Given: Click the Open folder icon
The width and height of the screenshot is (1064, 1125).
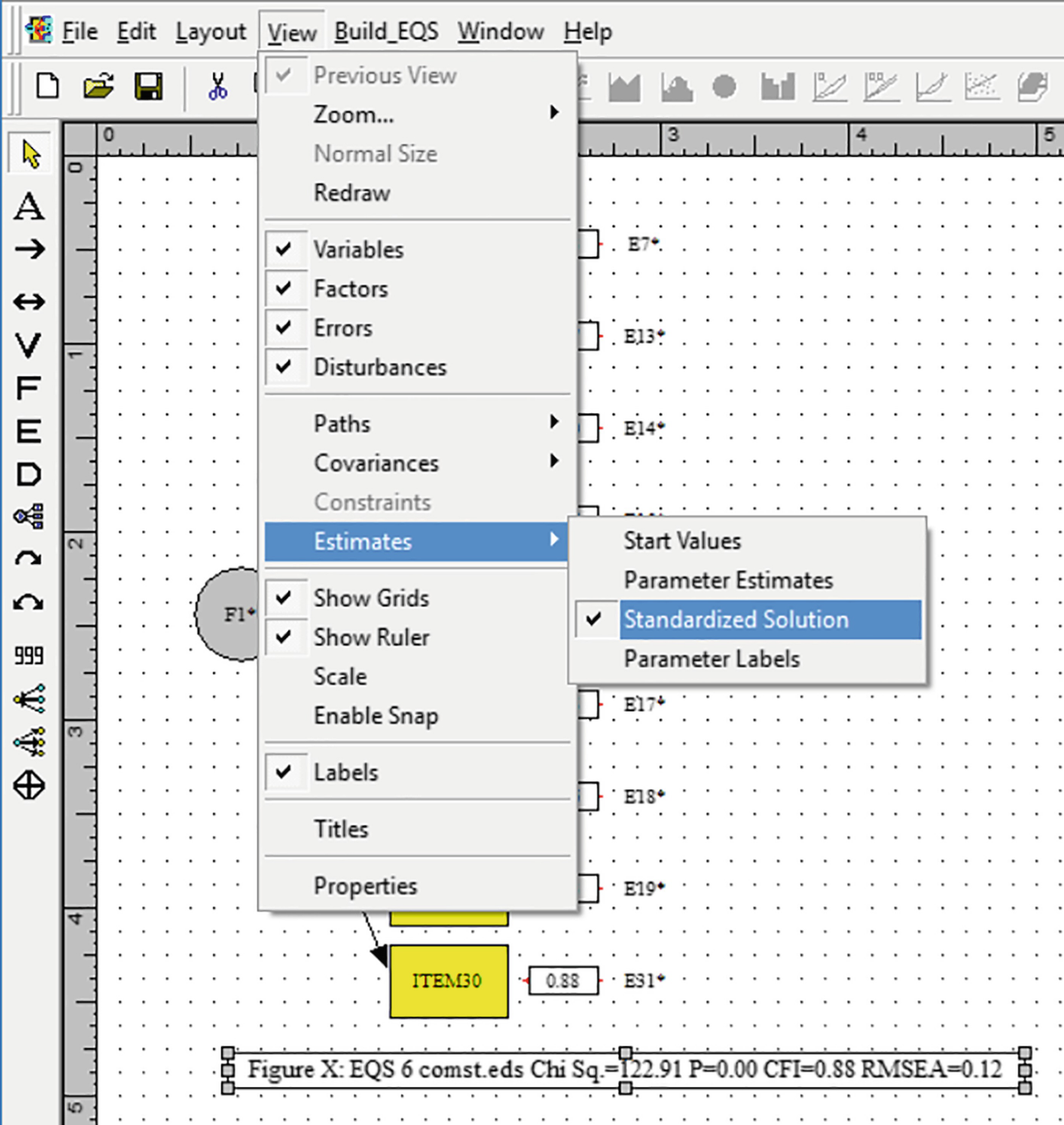Looking at the screenshot, I should click(98, 86).
